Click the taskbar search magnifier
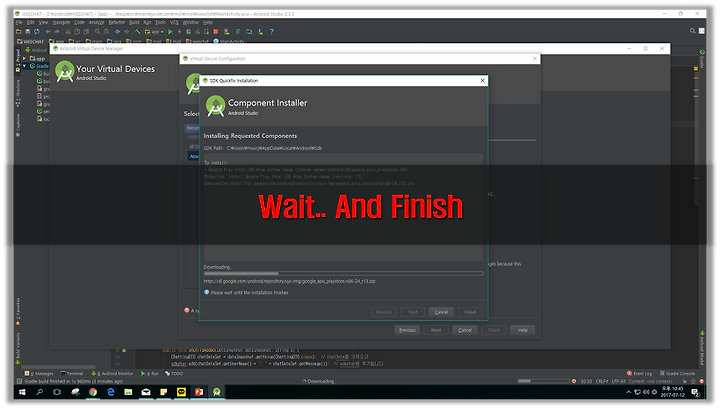Image resolution: width=720 pixels, height=409 pixels. (39, 392)
